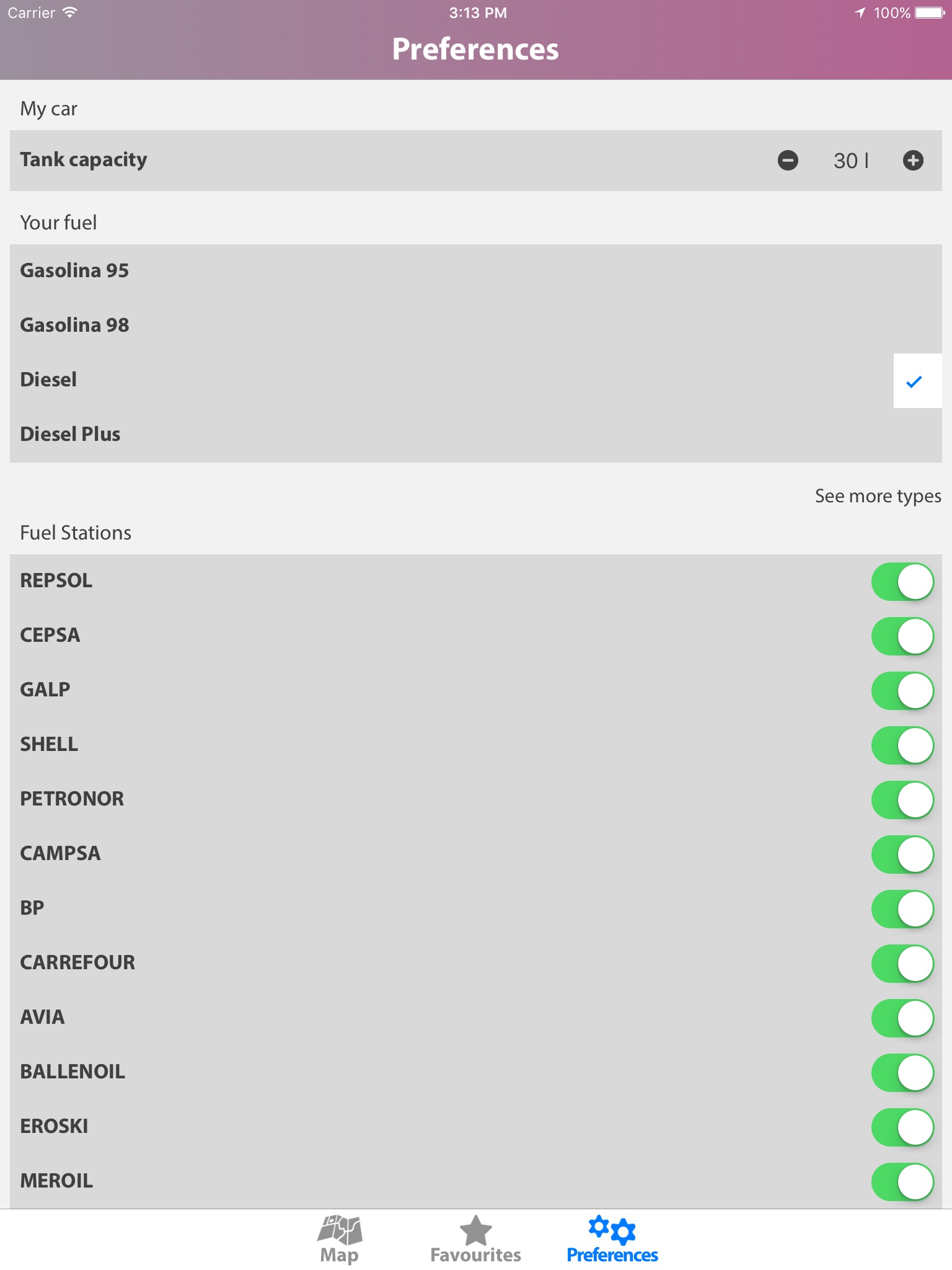Tap the 30 l tank capacity value
Viewport: 952px width, 1270px height.
point(851,161)
